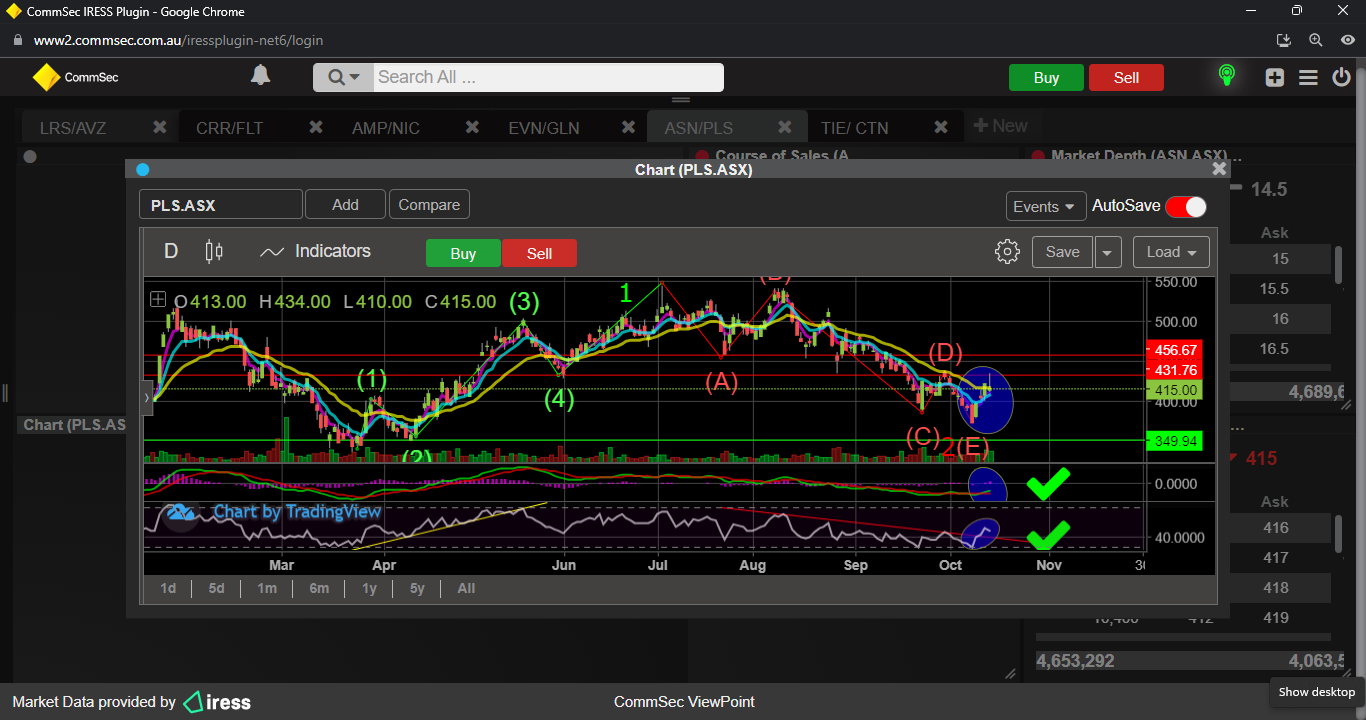Show desktop from taskbar tooltip
The width and height of the screenshot is (1366, 720).
coord(1316,692)
